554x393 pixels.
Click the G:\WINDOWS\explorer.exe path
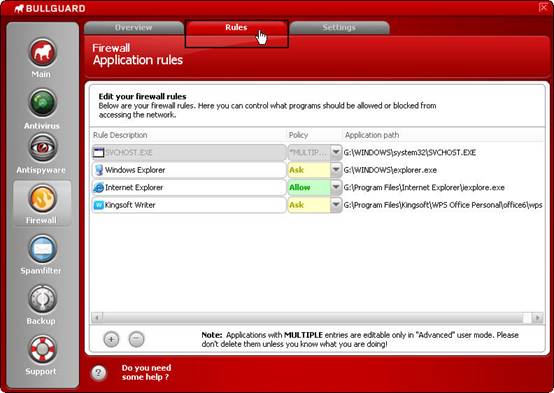pyautogui.click(x=390, y=170)
